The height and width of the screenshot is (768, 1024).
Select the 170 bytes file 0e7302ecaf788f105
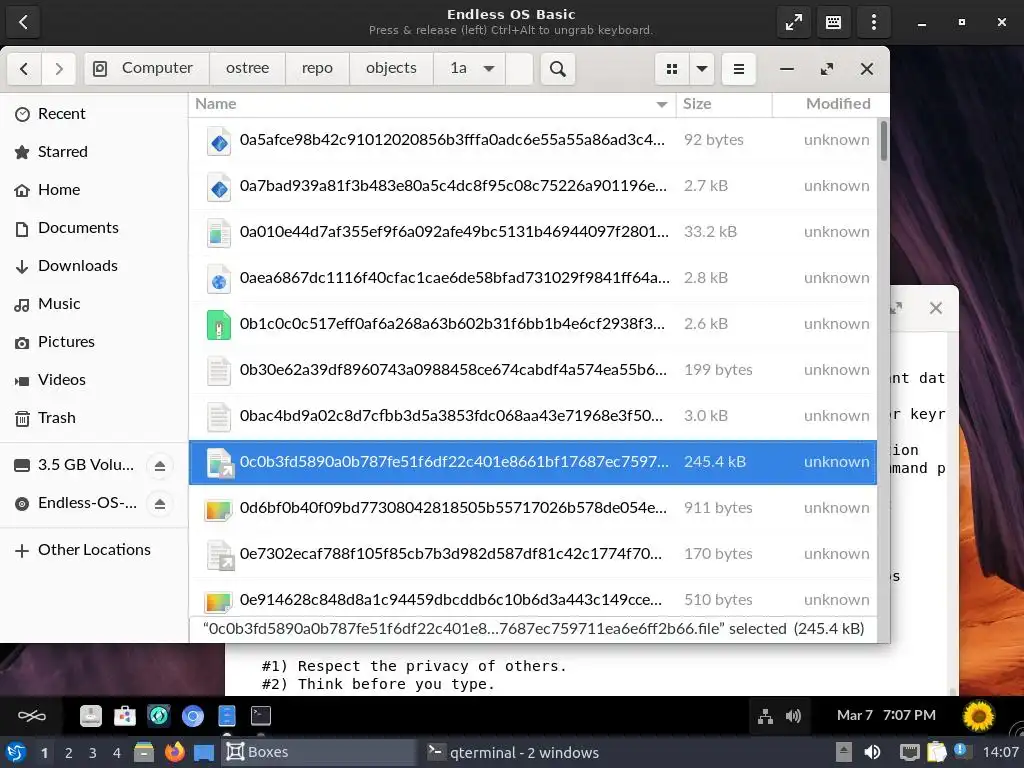pos(533,554)
